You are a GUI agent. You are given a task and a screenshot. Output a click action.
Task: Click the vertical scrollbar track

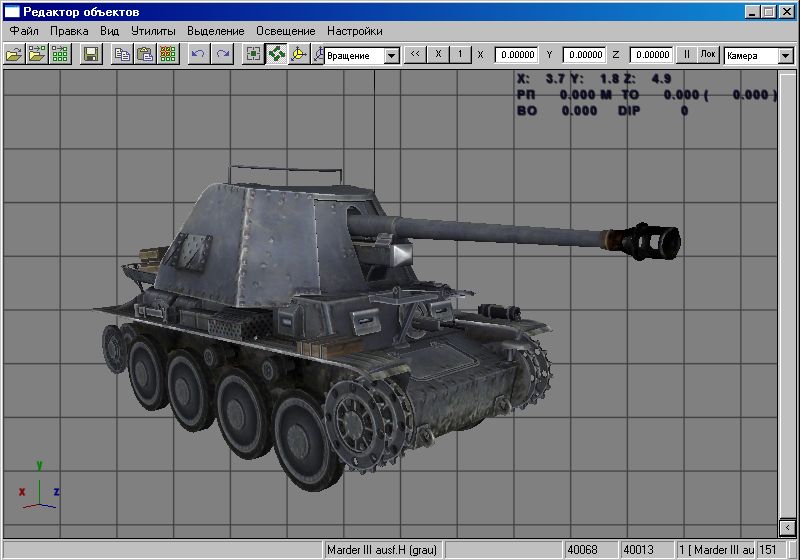pos(786,294)
